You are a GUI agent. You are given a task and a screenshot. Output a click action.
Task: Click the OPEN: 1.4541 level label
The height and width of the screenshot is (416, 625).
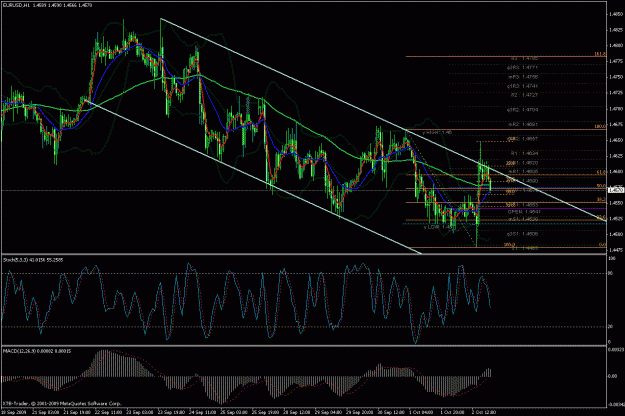523,212
